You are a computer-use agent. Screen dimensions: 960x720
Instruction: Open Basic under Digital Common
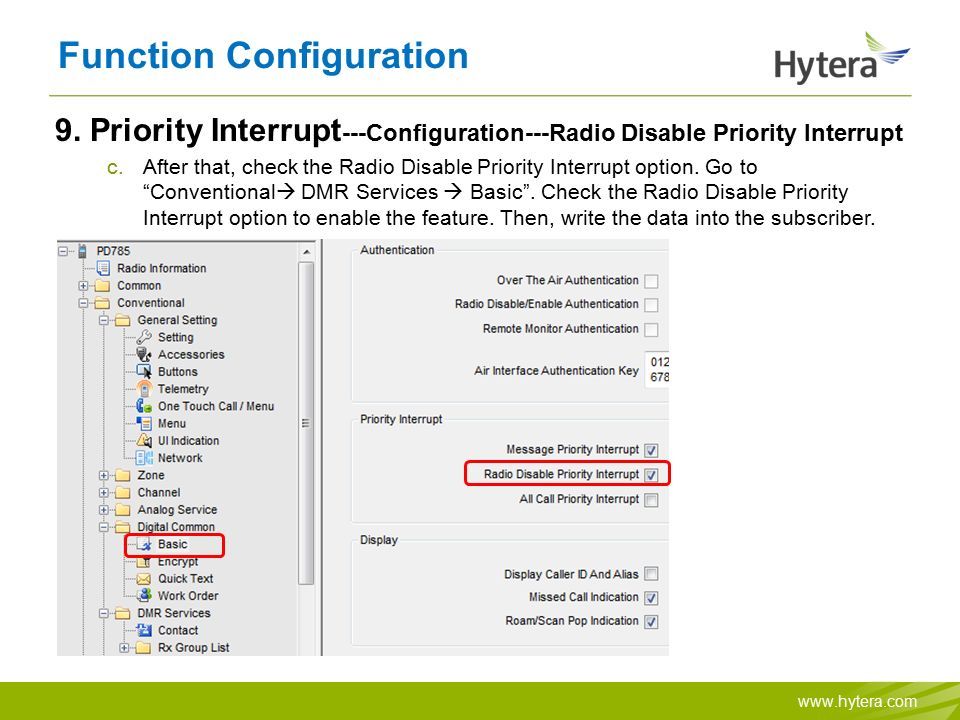[173, 544]
